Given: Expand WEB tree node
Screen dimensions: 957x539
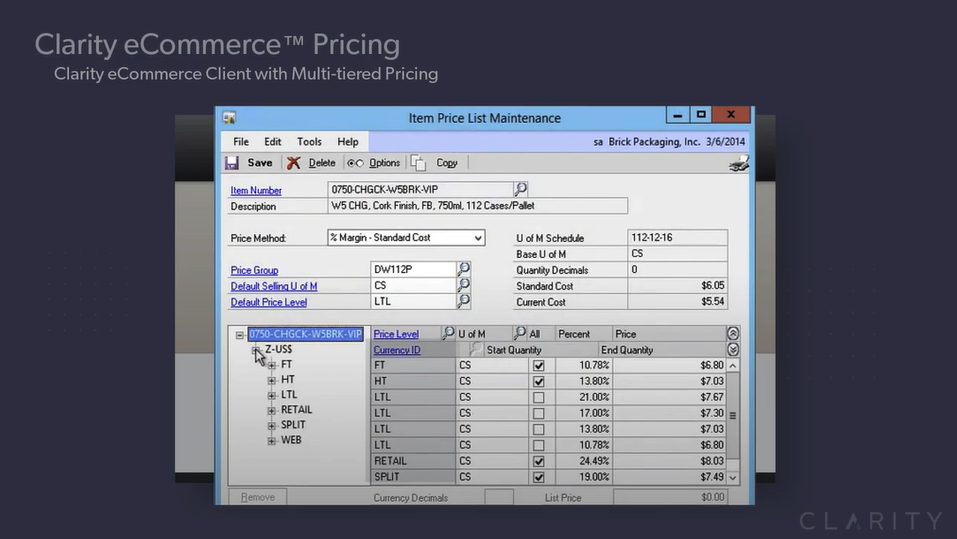Looking at the screenshot, I should click(272, 441).
